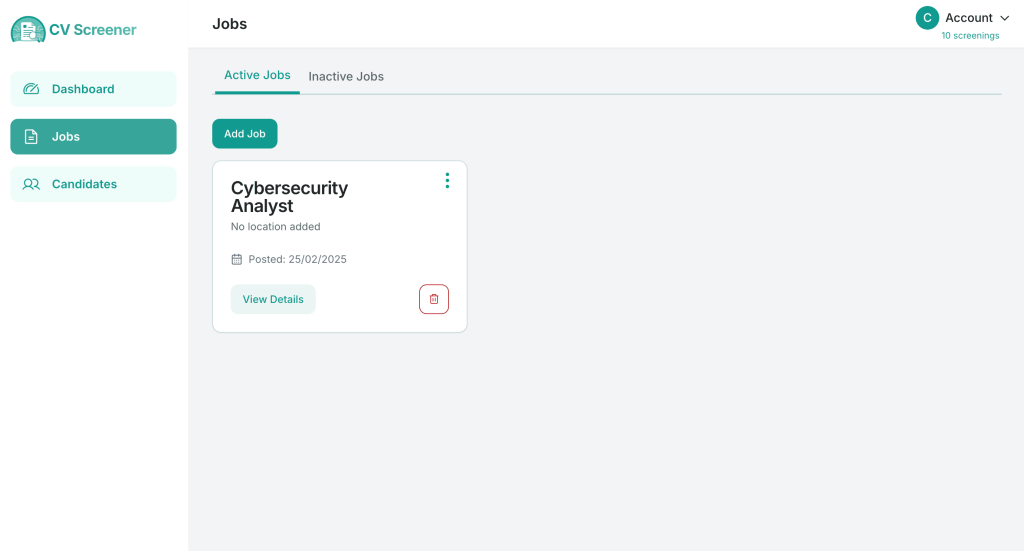Click the Account label in header
This screenshot has width=1024, height=551.
click(968, 18)
